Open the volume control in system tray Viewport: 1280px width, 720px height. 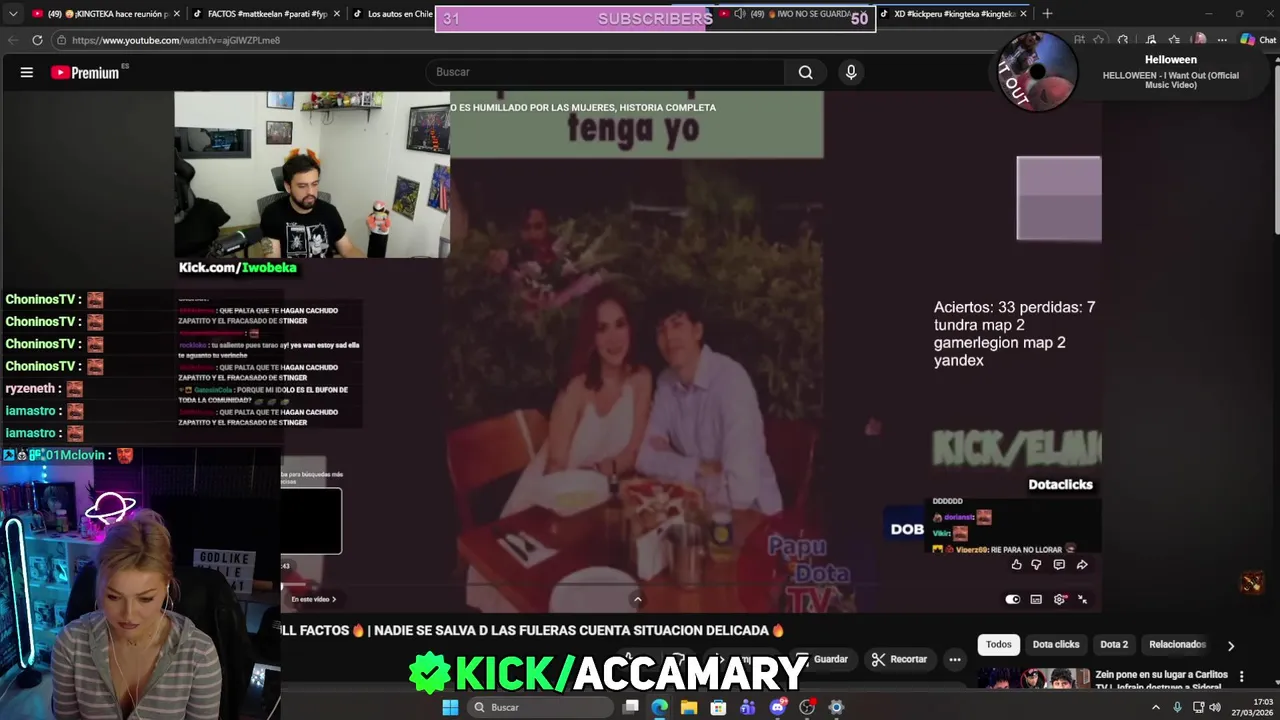tap(1215, 707)
